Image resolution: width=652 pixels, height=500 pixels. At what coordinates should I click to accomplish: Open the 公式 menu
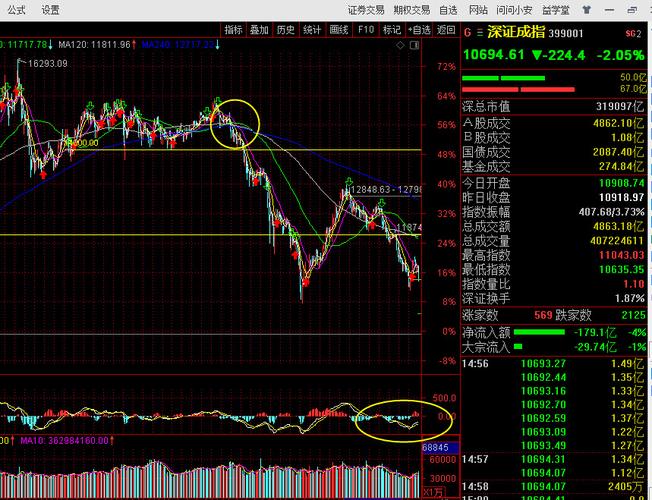pos(16,10)
